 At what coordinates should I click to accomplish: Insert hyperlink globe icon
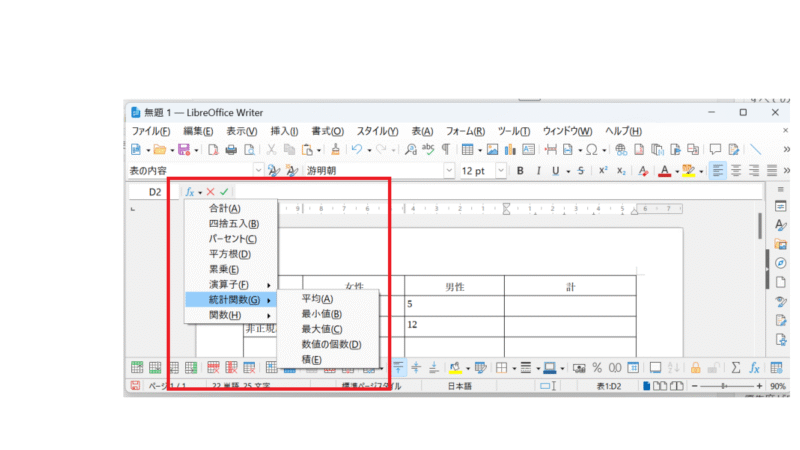621,149
